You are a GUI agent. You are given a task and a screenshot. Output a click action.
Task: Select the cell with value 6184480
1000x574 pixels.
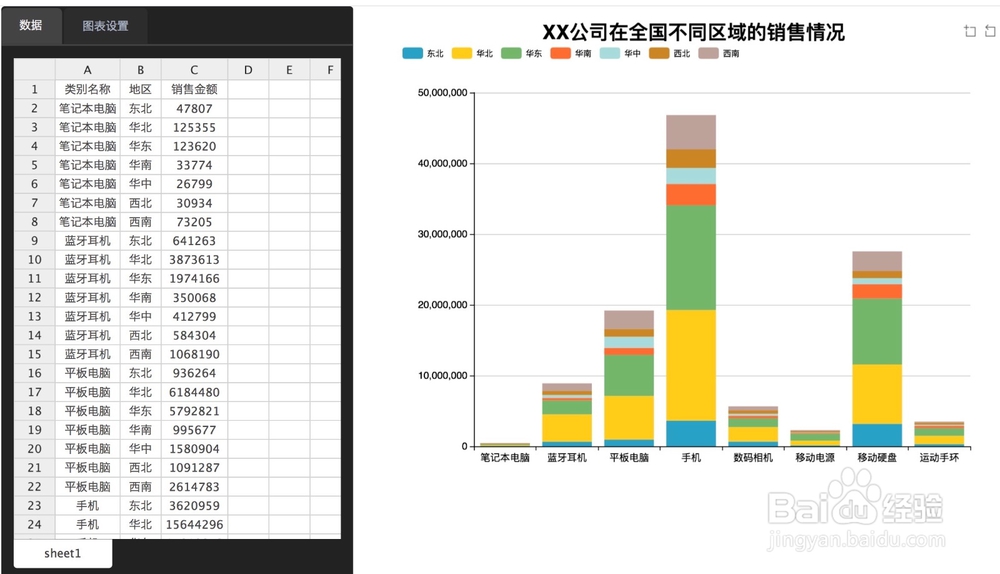194,392
